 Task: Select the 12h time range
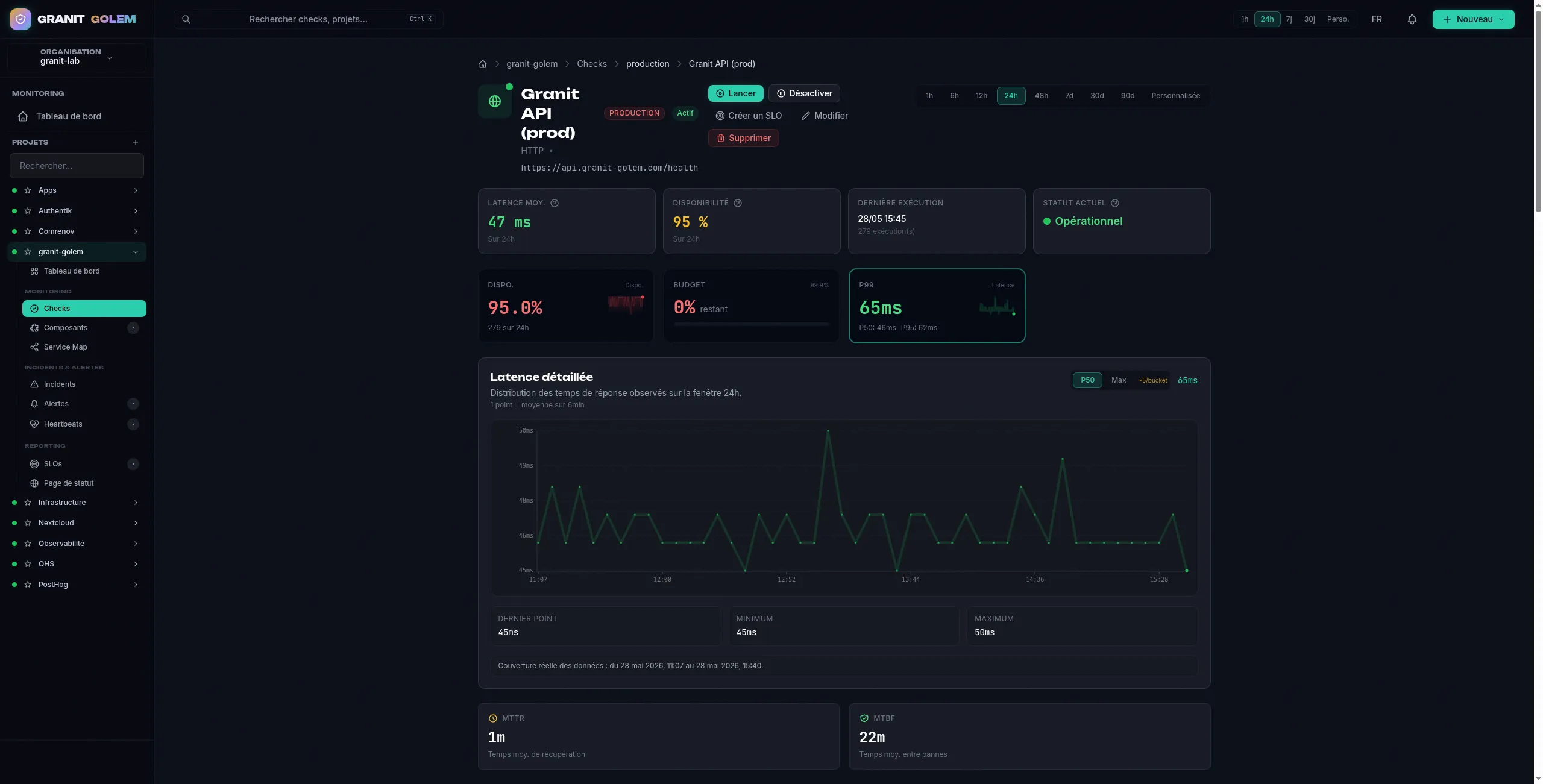981,96
